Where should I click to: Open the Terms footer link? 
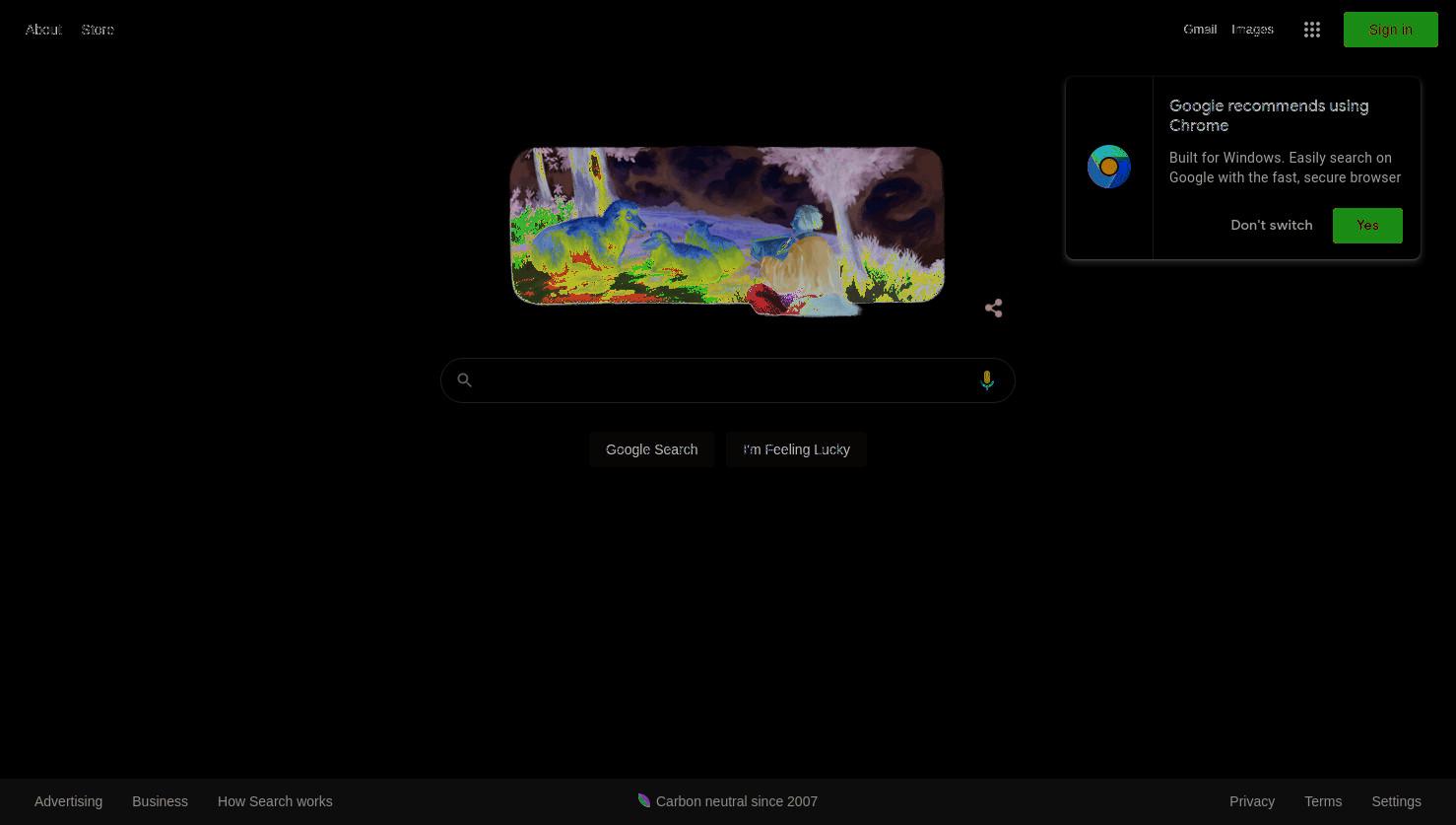[x=1323, y=801]
